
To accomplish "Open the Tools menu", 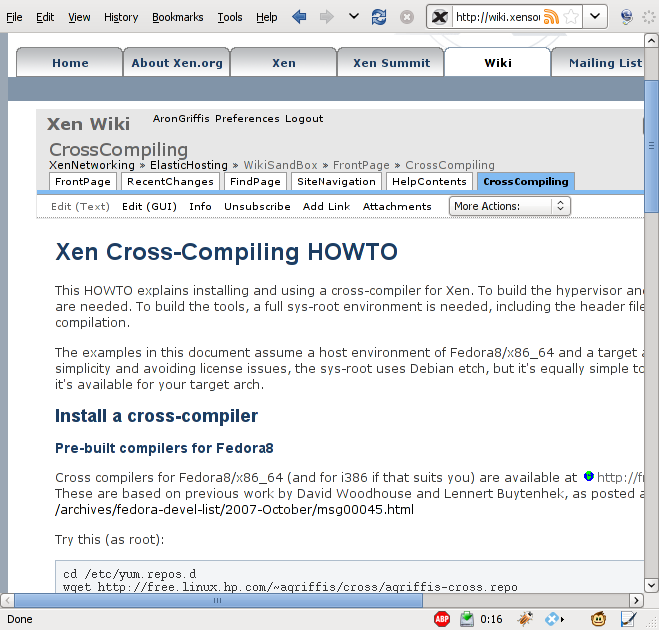I will (229, 17).
